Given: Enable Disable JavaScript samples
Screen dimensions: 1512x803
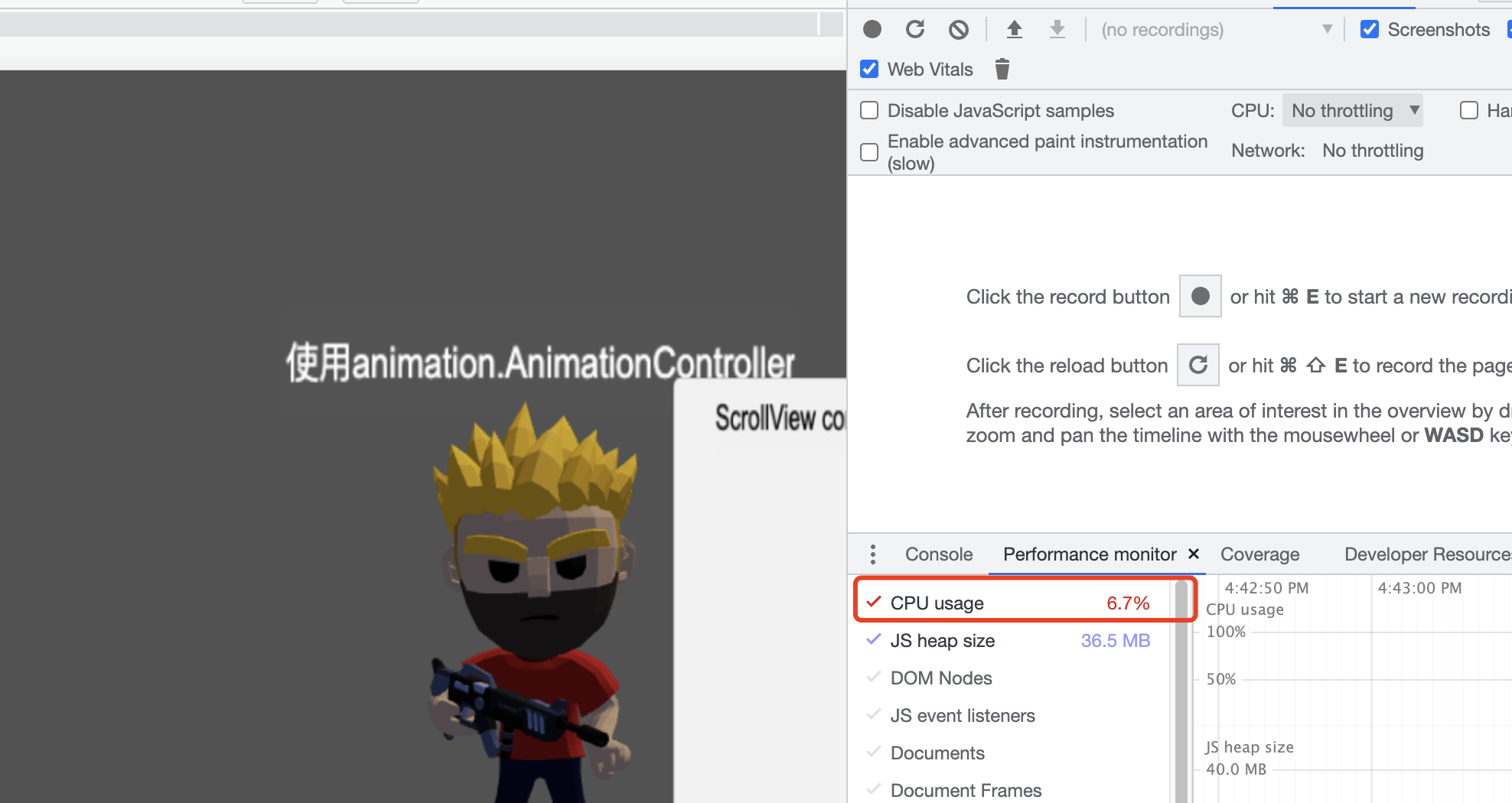Looking at the screenshot, I should tap(869, 111).
